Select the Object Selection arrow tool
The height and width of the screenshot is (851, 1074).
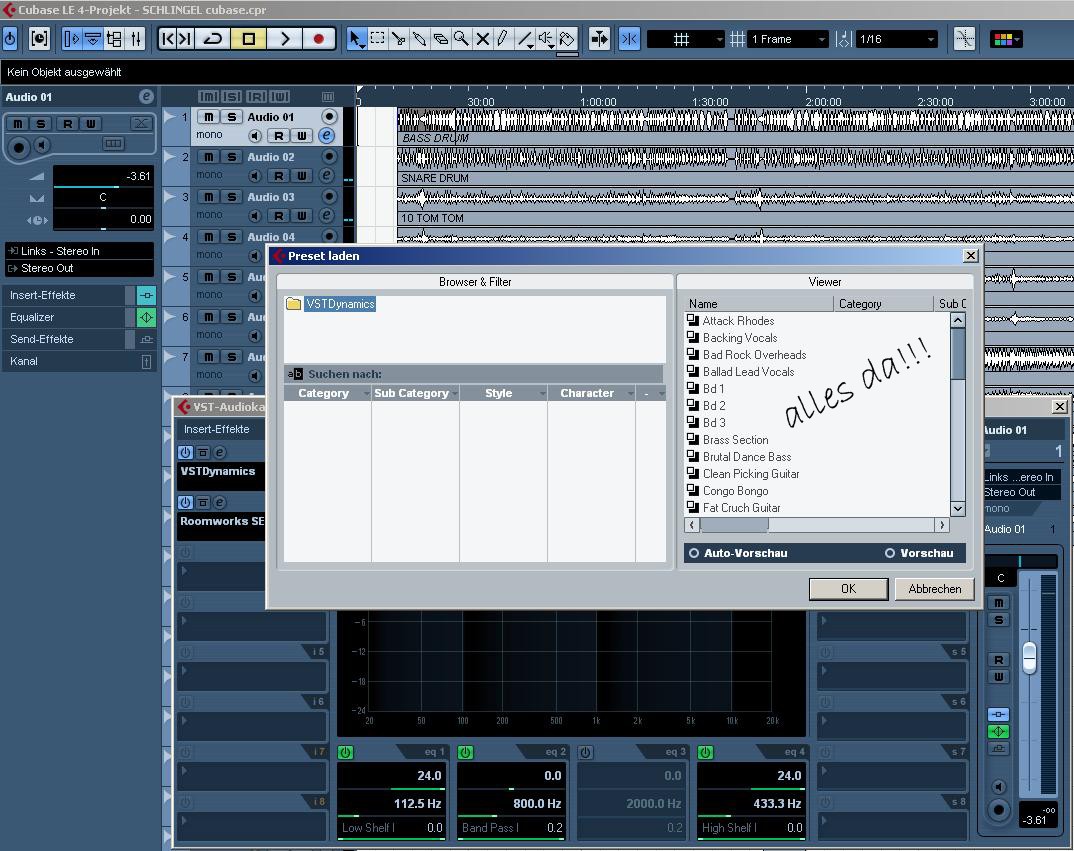(x=356, y=38)
